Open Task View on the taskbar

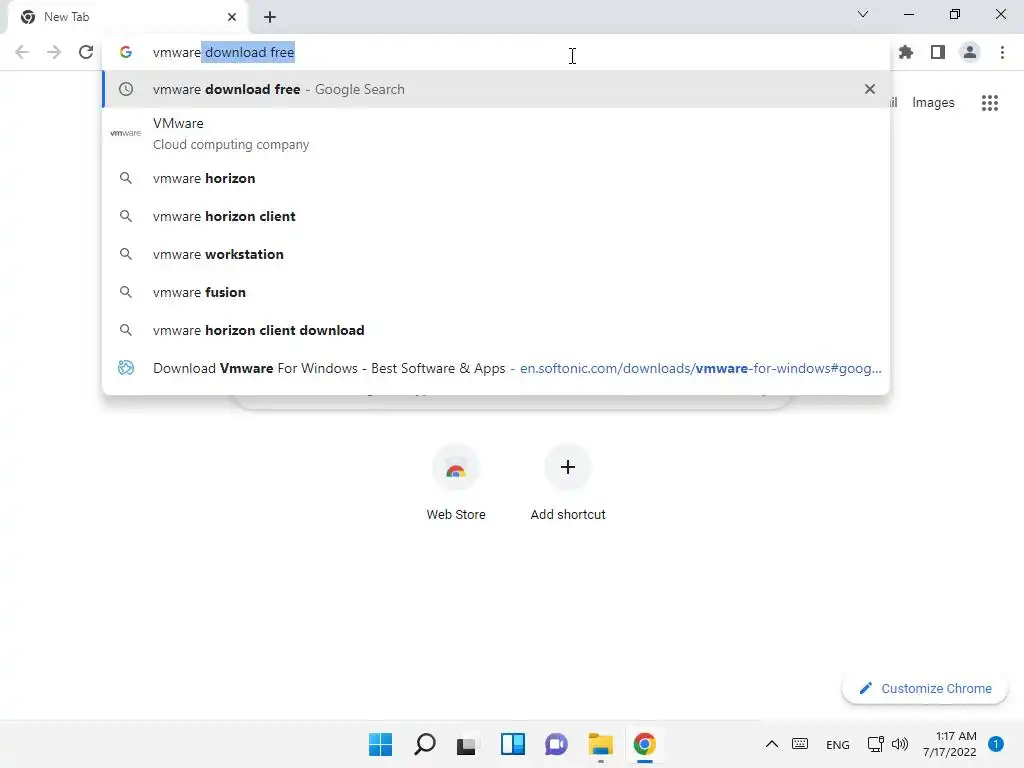468,744
